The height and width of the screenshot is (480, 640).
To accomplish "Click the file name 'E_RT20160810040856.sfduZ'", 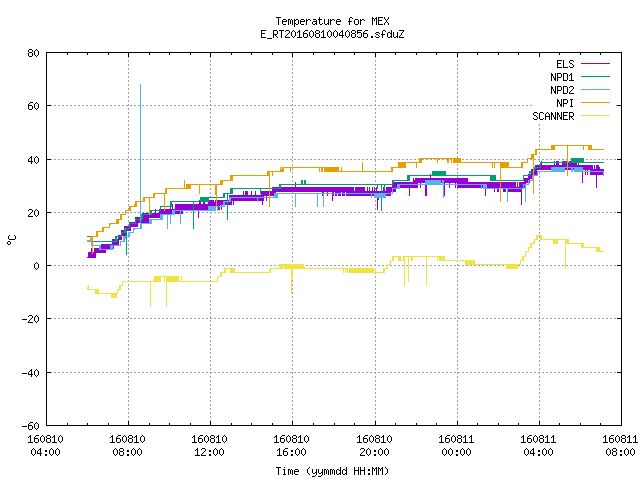I will coord(332,34).
